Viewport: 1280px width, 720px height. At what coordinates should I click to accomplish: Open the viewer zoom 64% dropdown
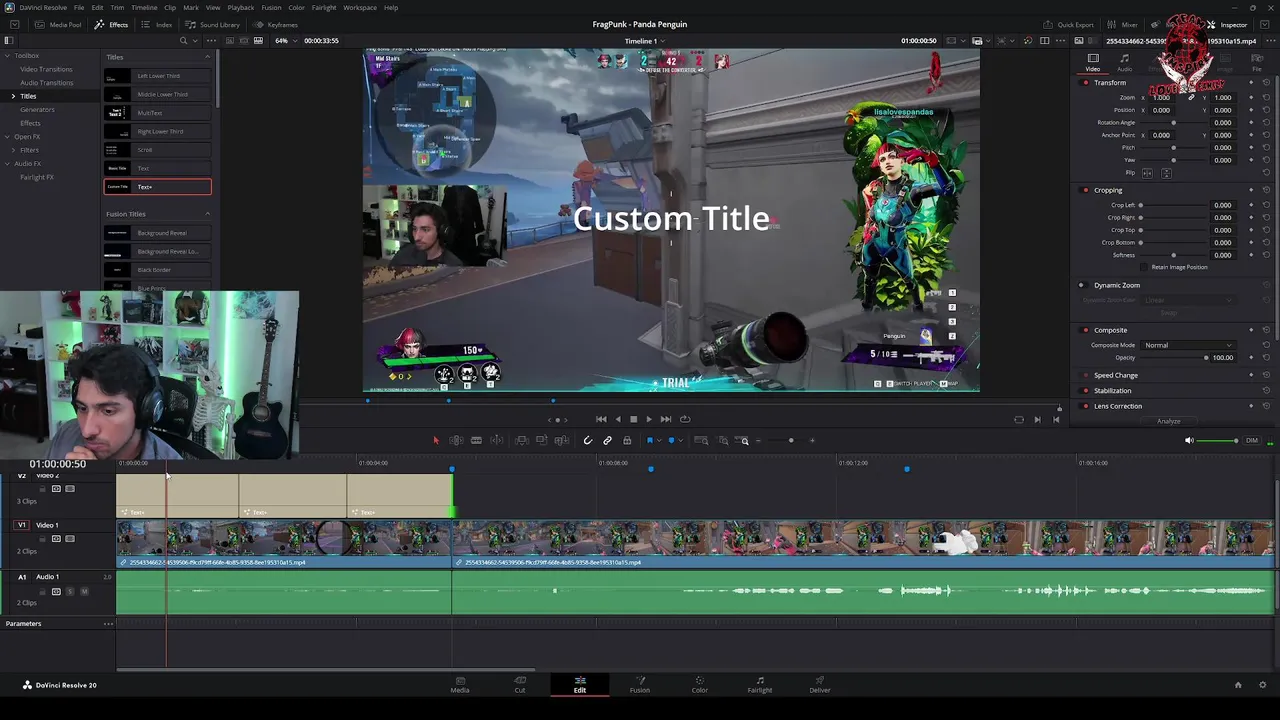point(284,41)
